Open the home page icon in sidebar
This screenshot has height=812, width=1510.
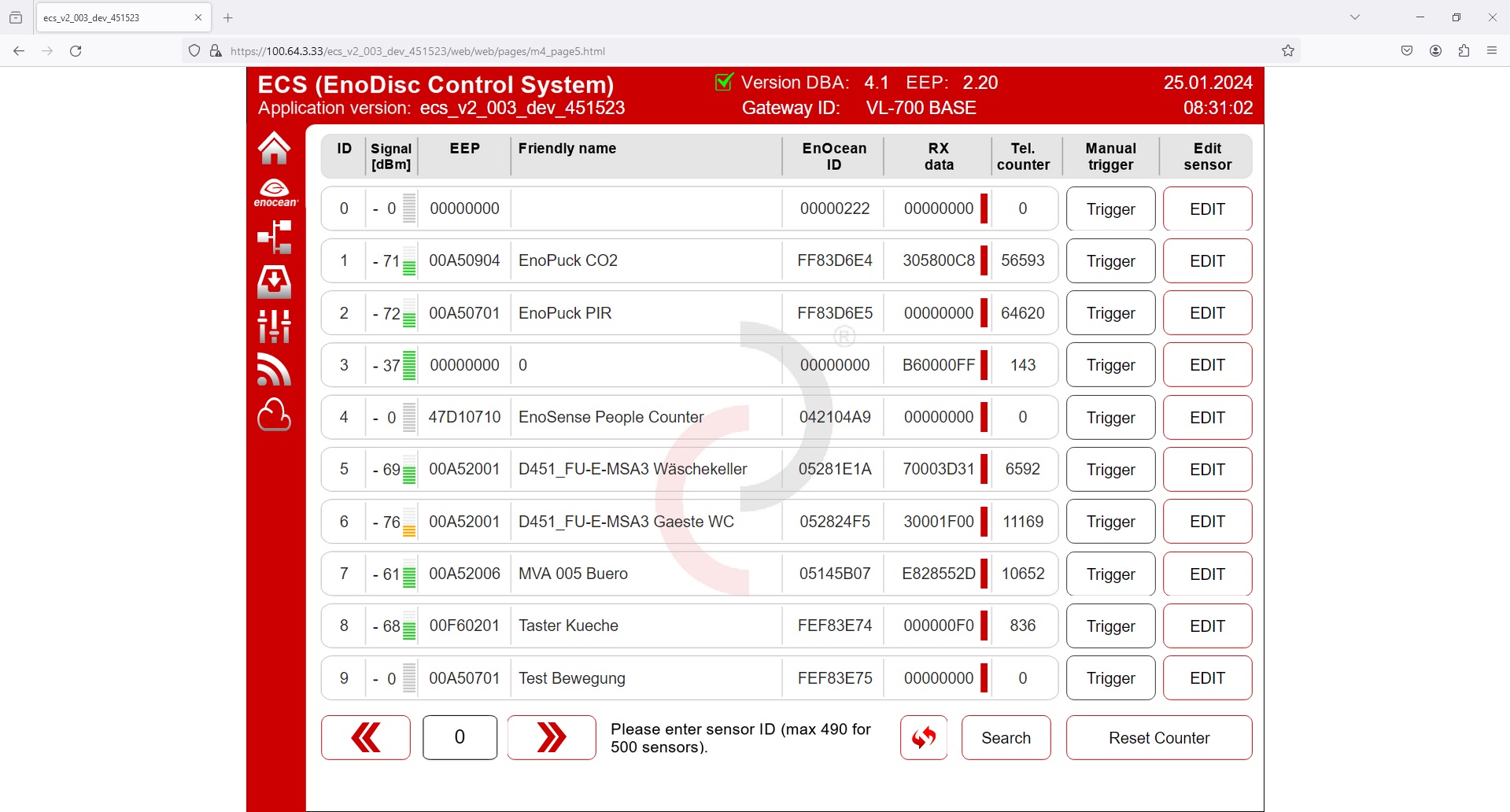click(x=274, y=148)
